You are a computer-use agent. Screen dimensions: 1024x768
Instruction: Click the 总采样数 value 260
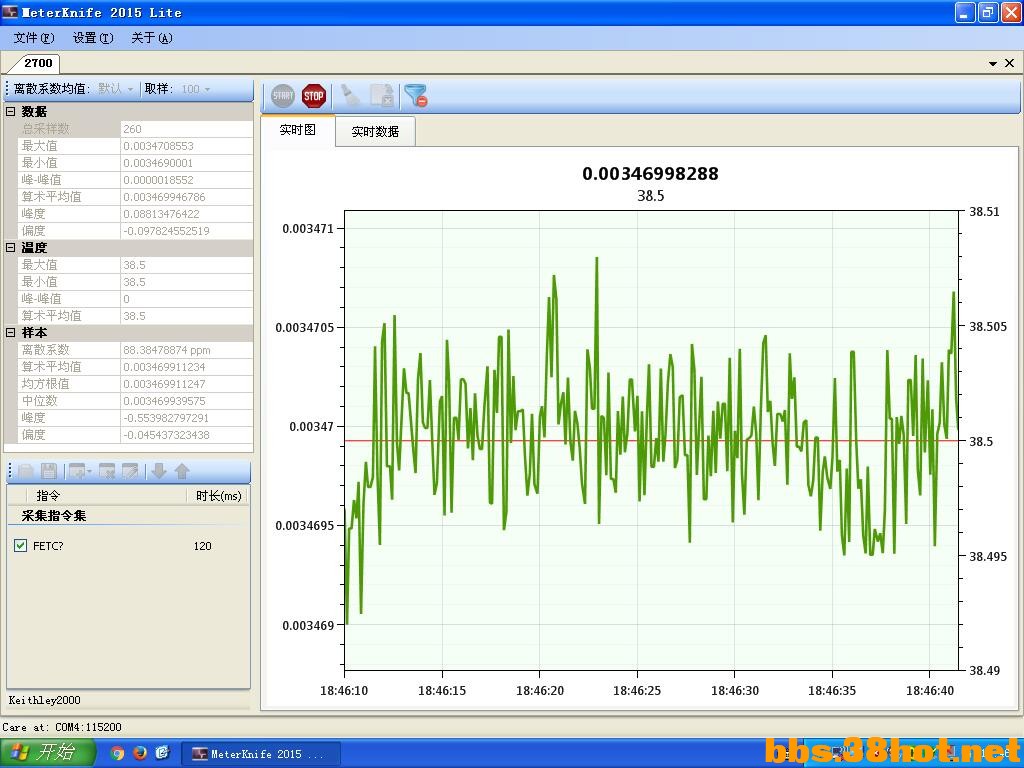(x=186, y=129)
